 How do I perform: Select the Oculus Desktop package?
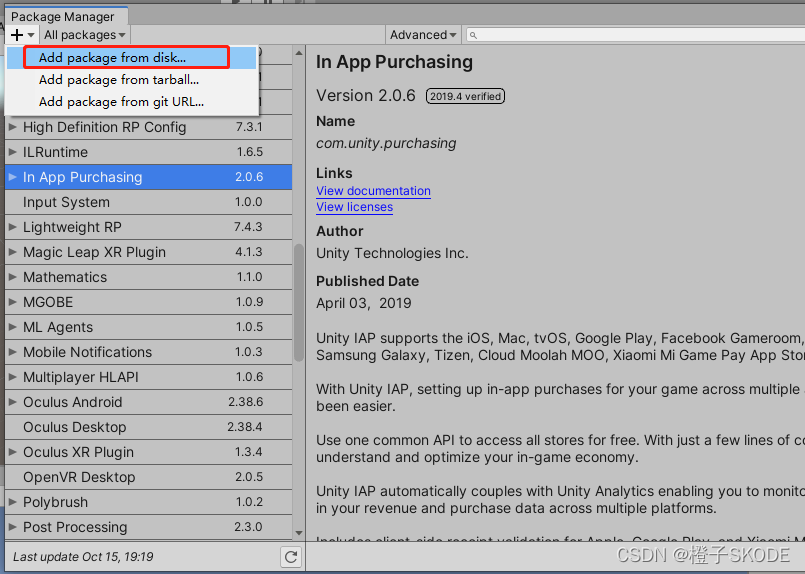click(148, 427)
